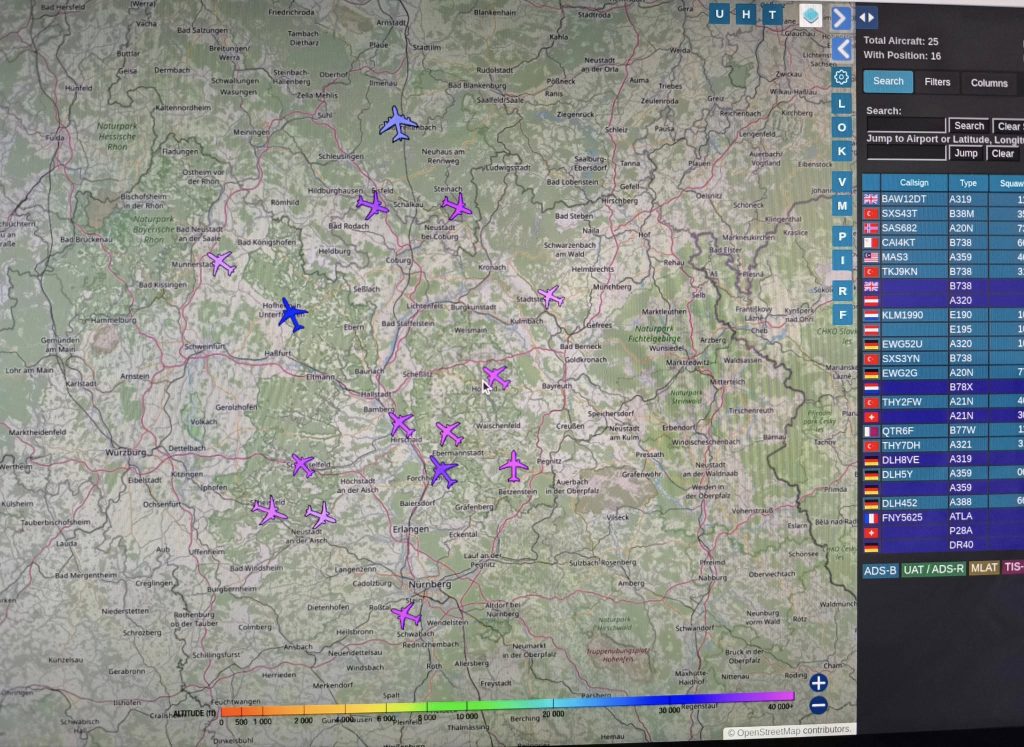Click the H map button
The image size is (1024, 747).
coord(746,14)
